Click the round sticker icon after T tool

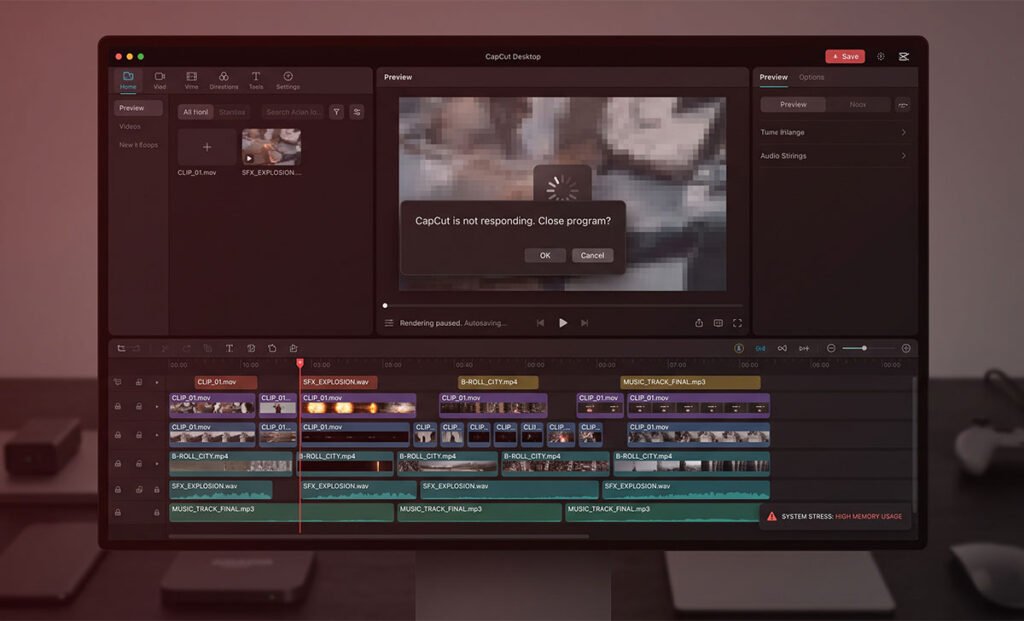251,349
